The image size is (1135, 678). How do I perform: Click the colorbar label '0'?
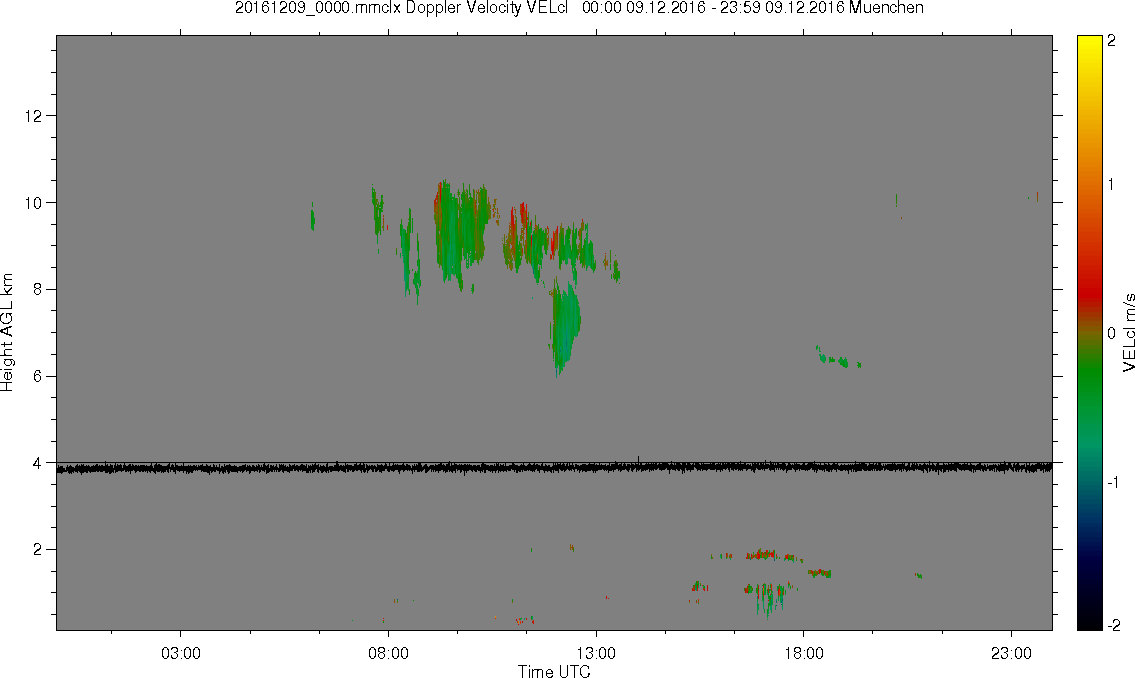tap(1111, 333)
